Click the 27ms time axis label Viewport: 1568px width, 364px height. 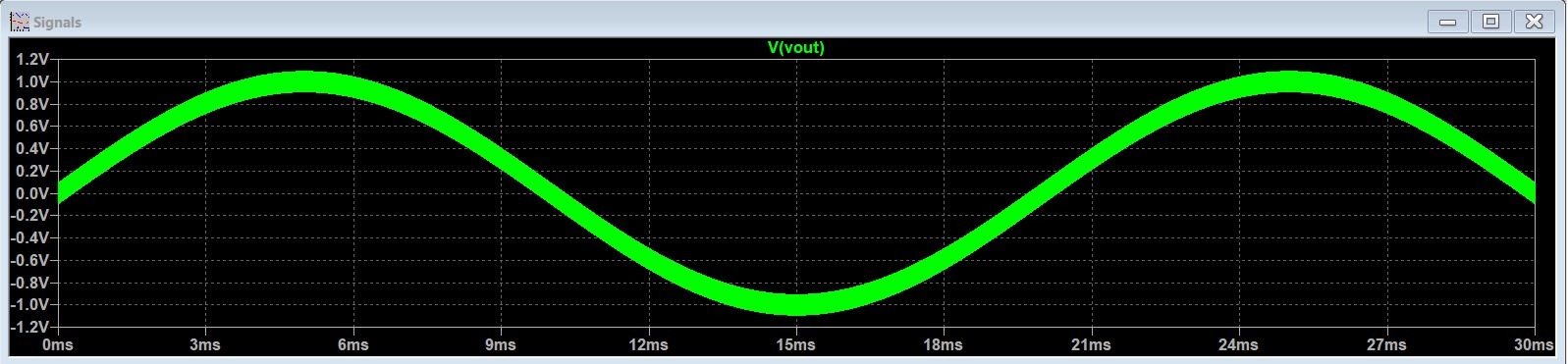pyautogui.click(x=1386, y=344)
